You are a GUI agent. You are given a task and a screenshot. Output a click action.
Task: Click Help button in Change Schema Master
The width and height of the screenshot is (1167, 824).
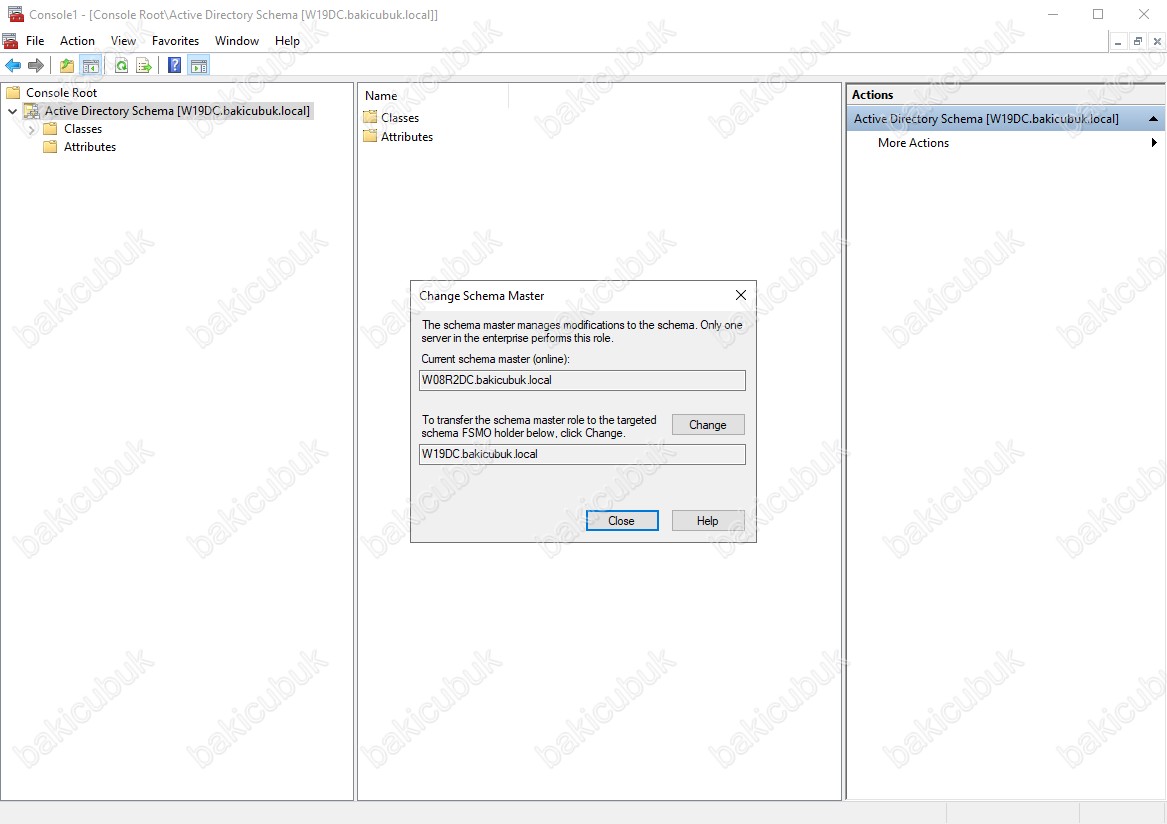[708, 520]
